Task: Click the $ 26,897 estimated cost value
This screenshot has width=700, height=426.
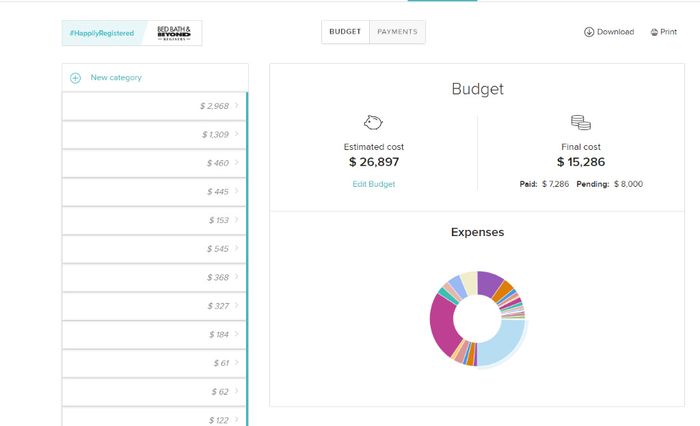Action: (x=374, y=162)
